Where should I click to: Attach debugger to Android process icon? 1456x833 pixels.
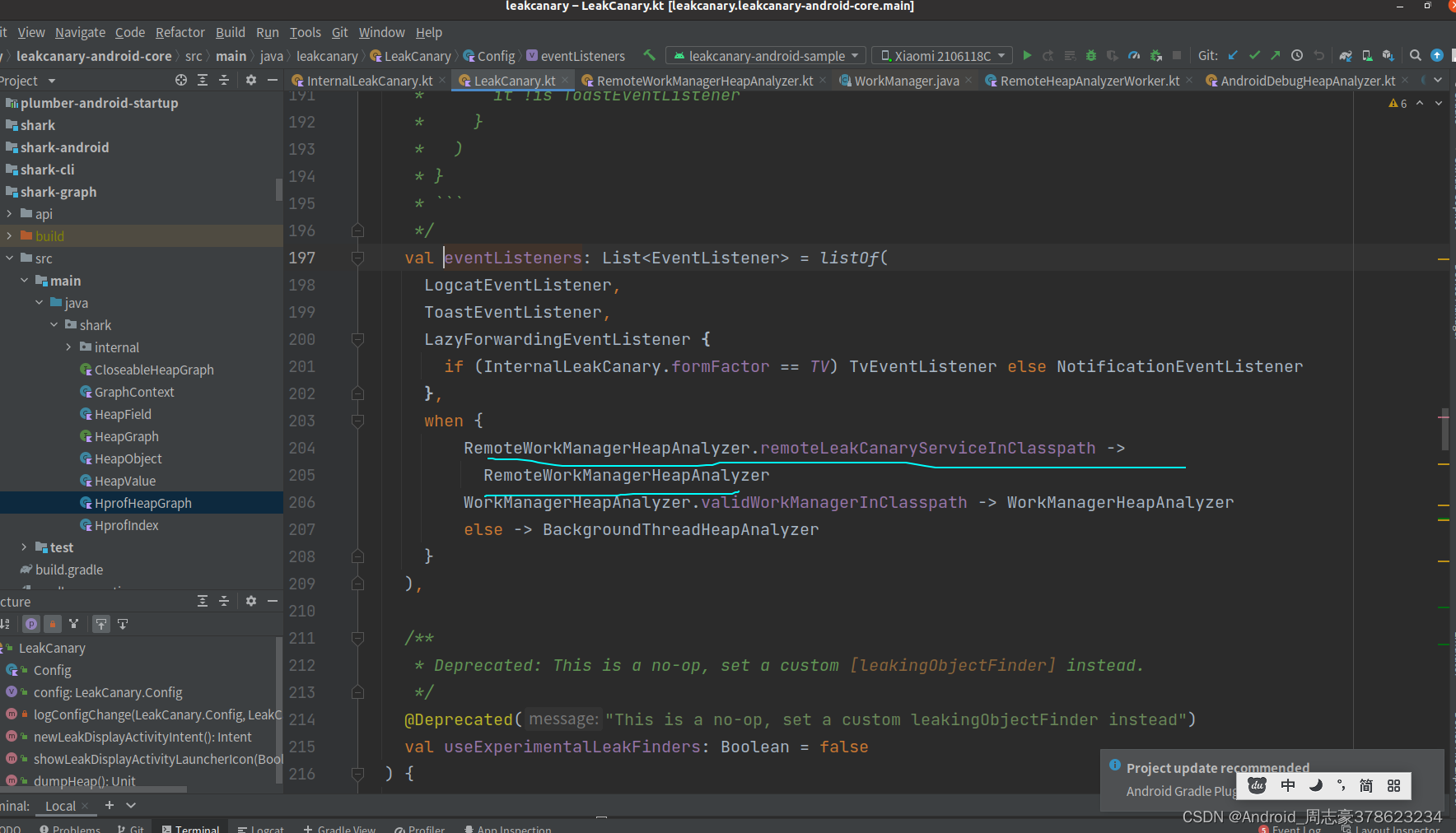(1156, 56)
